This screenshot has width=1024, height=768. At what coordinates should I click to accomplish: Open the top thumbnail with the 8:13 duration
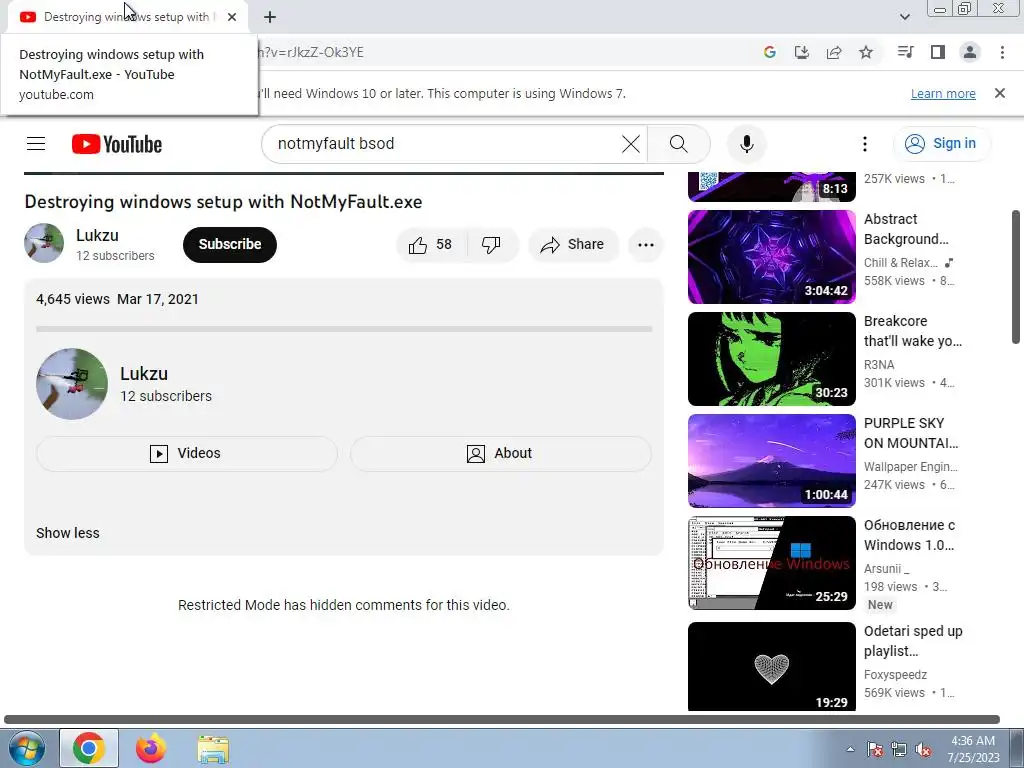coord(771,187)
